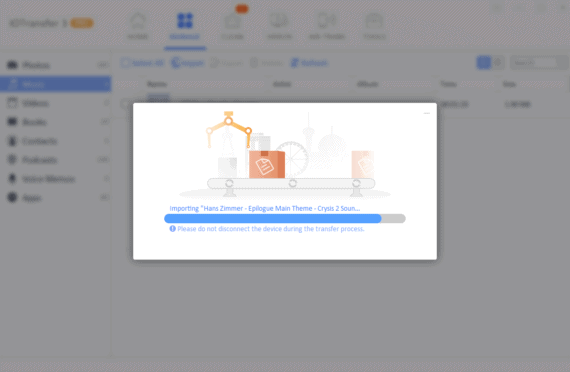Click the first song's size value cell
This screenshot has height=372, width=570.
point(518,105)
